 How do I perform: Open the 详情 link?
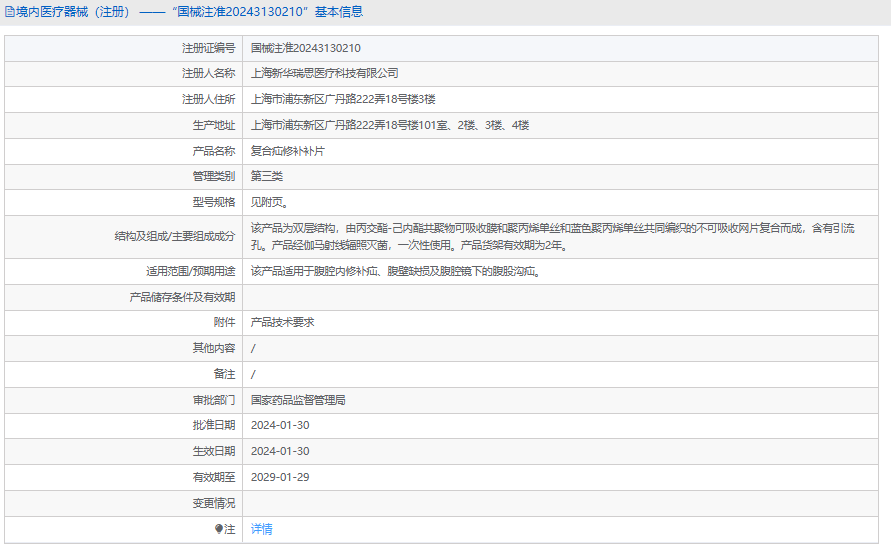[x=261, y=529]
